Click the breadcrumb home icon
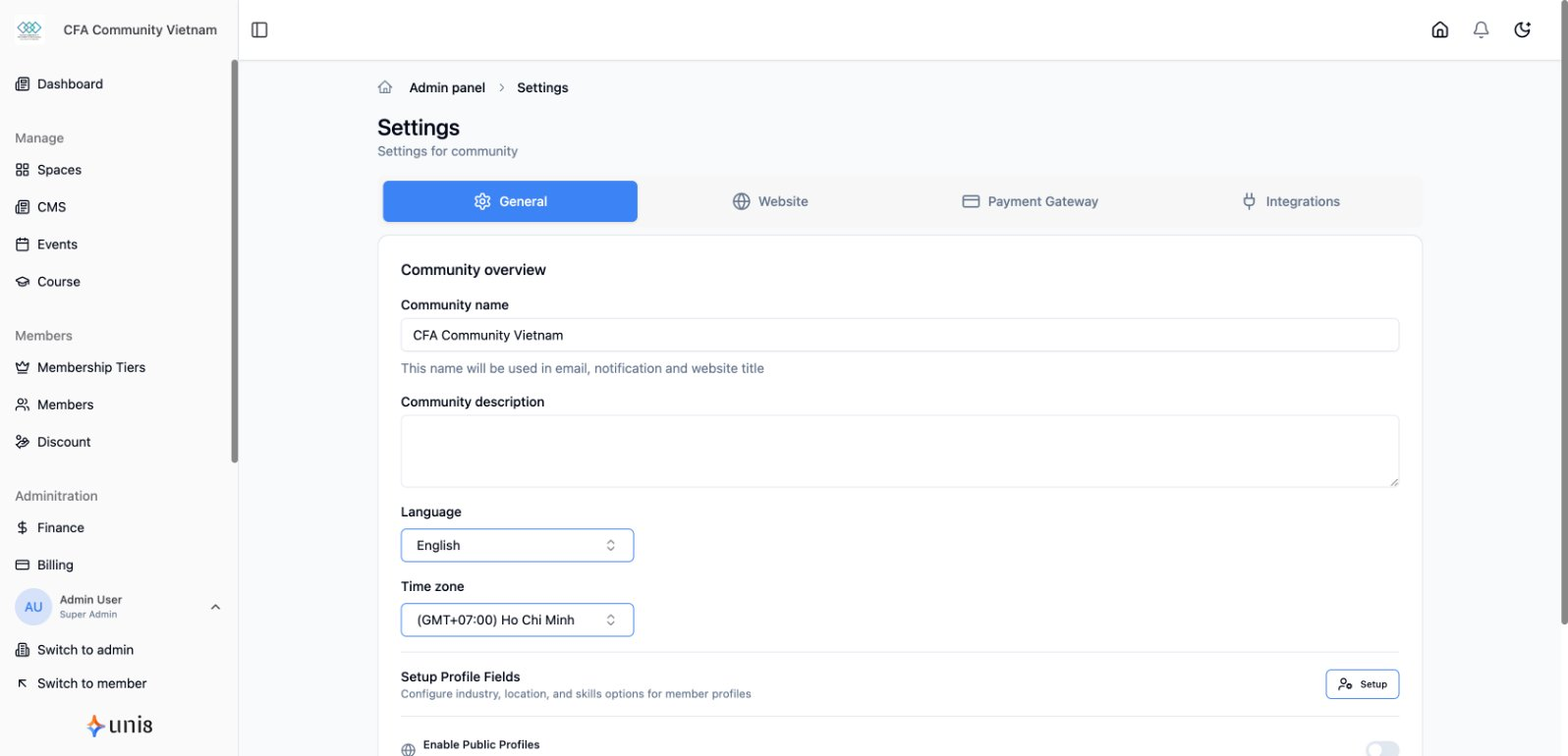1568x756 pixels. pos(385,87)
